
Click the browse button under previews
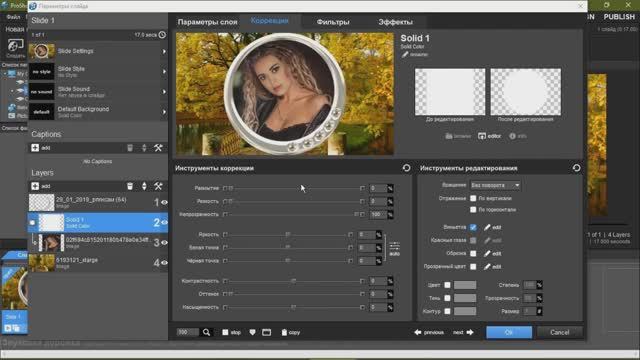(x=458, y=136)
